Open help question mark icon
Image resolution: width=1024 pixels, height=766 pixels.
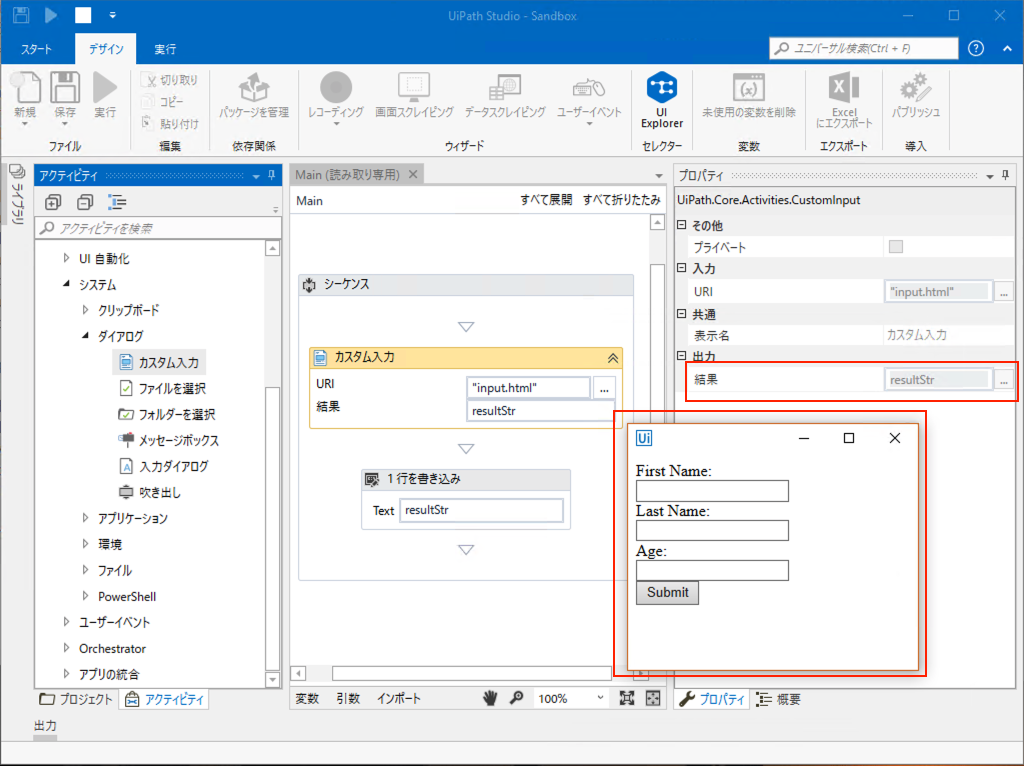(976, 48)
